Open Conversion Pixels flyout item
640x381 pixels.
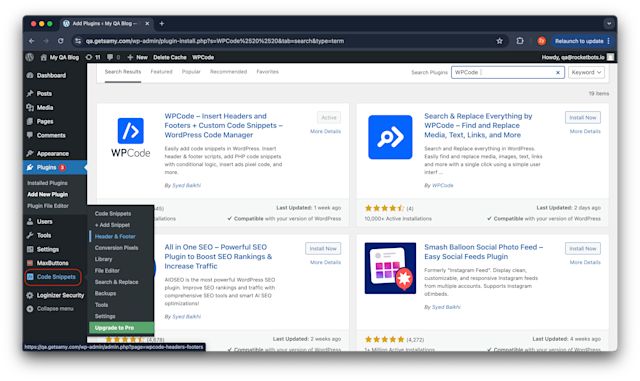coord(116,248)
